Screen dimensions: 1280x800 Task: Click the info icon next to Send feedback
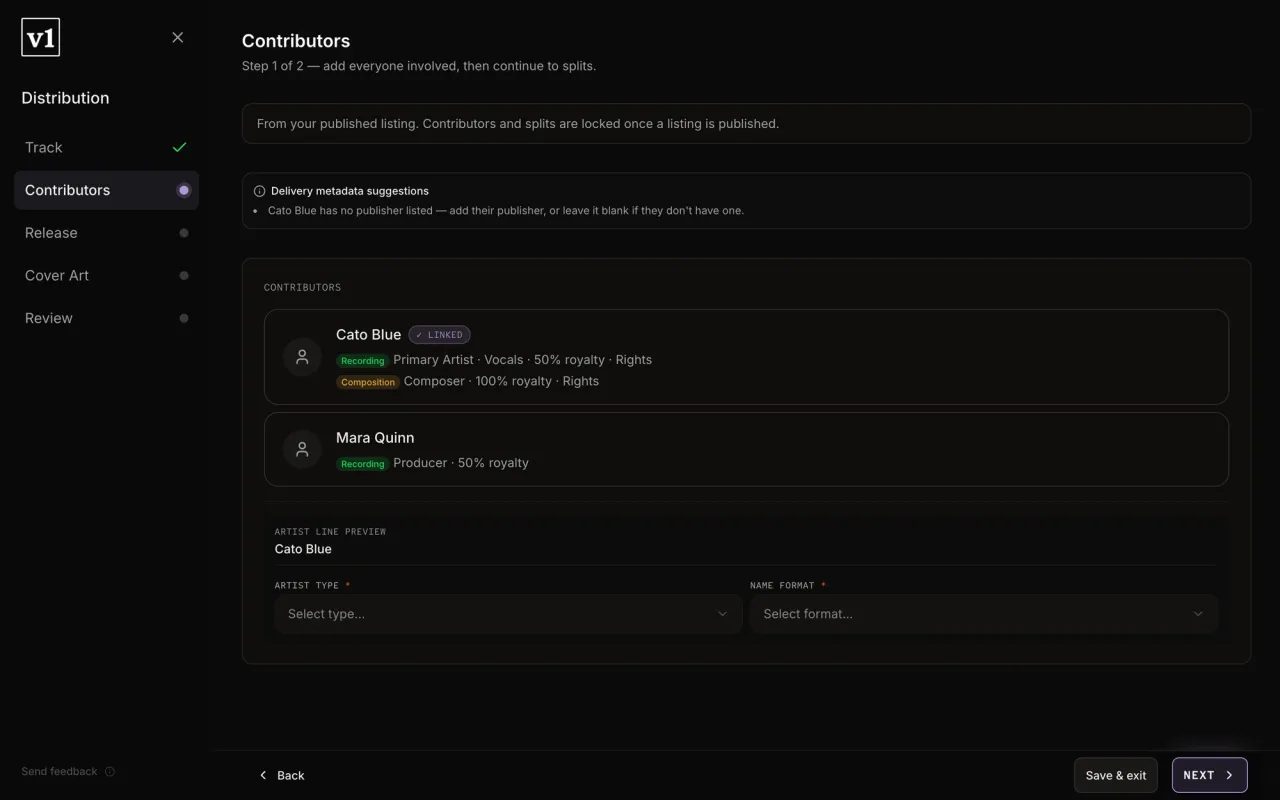click(110, 771)
